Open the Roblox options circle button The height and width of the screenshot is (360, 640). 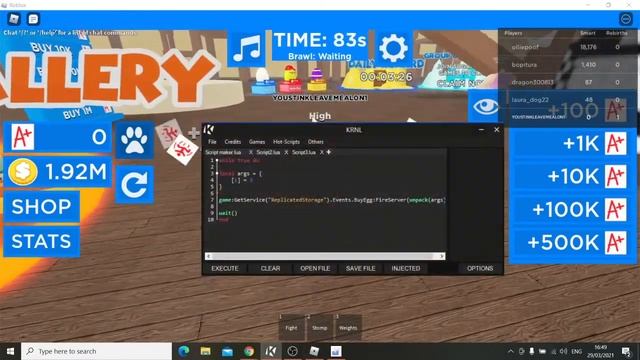(626, 19)
